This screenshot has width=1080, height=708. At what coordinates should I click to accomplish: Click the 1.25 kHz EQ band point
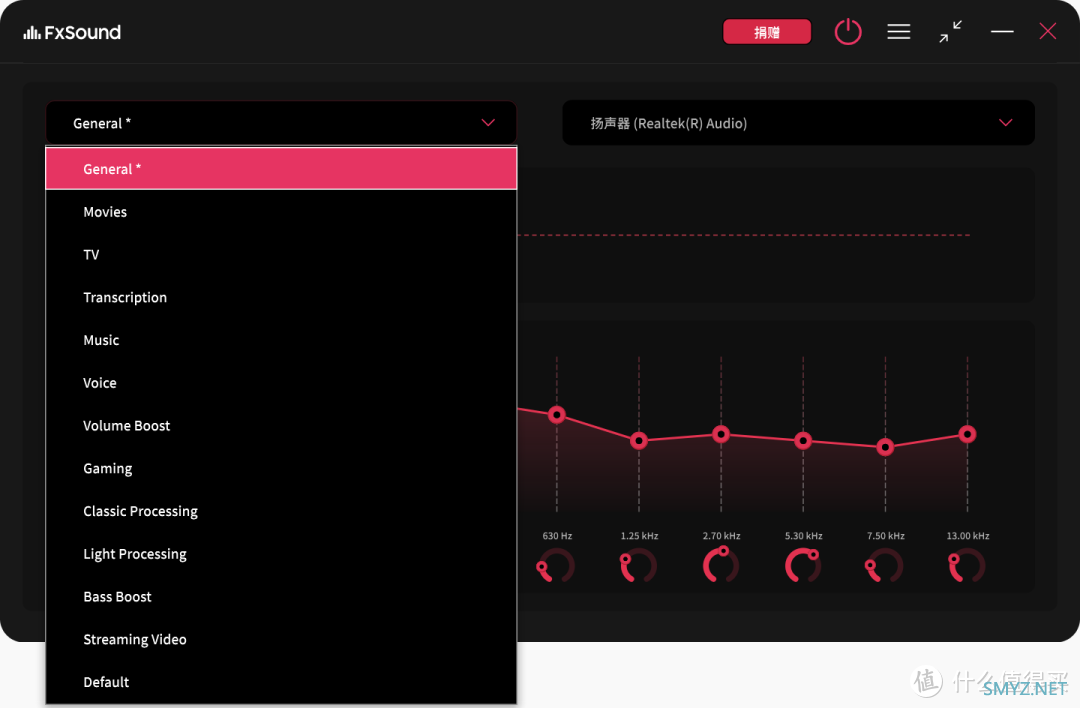tap(638, 440)
